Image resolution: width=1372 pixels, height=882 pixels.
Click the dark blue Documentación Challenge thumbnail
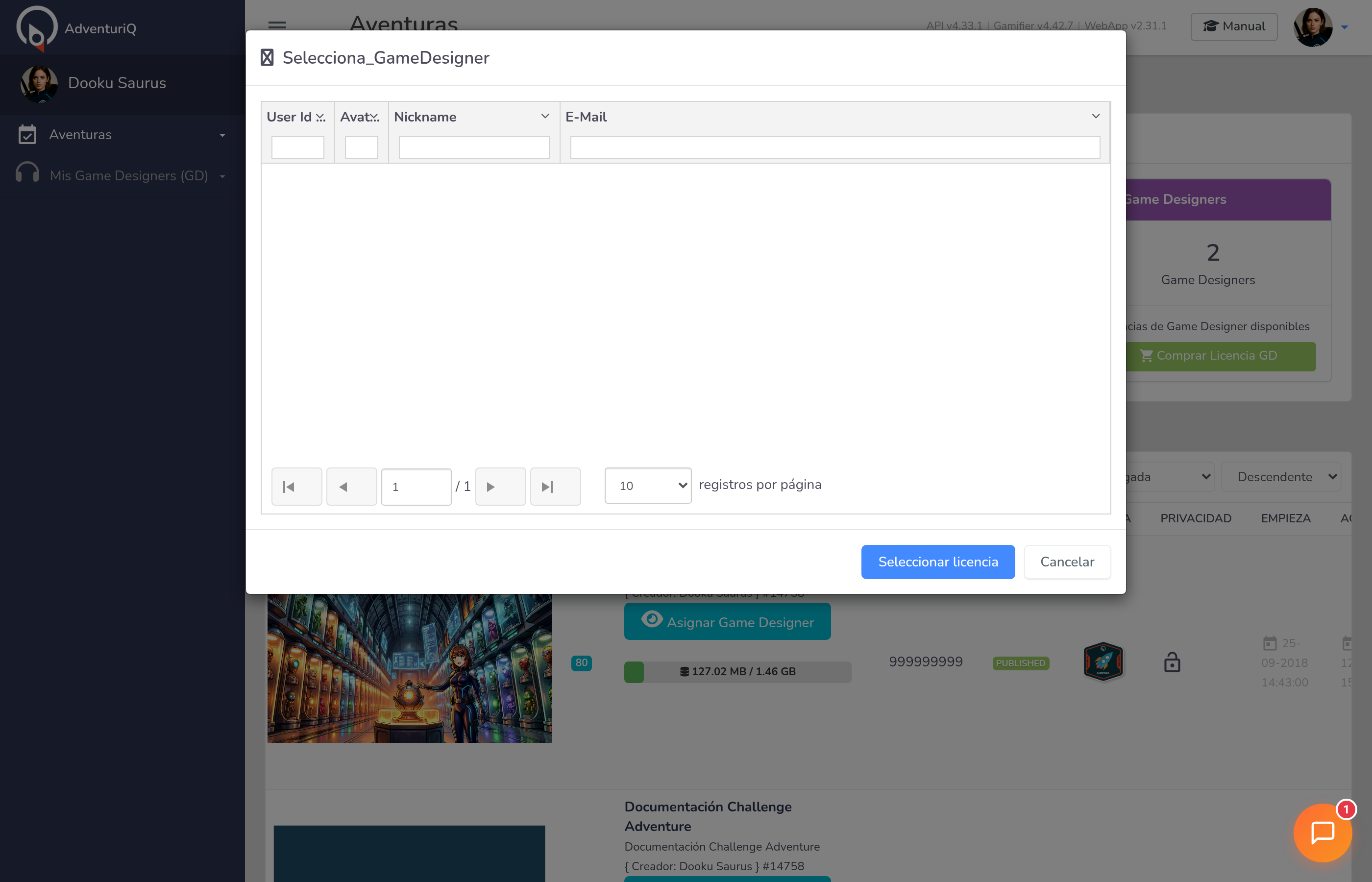tap(409, 854)
